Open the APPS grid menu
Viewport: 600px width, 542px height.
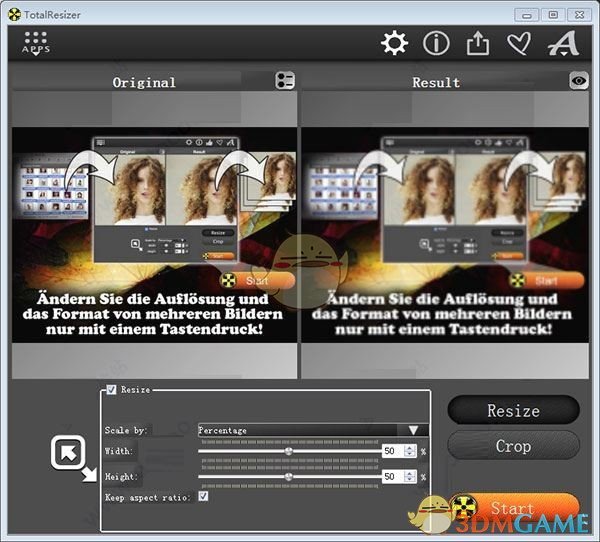click(x=36, y=43)
